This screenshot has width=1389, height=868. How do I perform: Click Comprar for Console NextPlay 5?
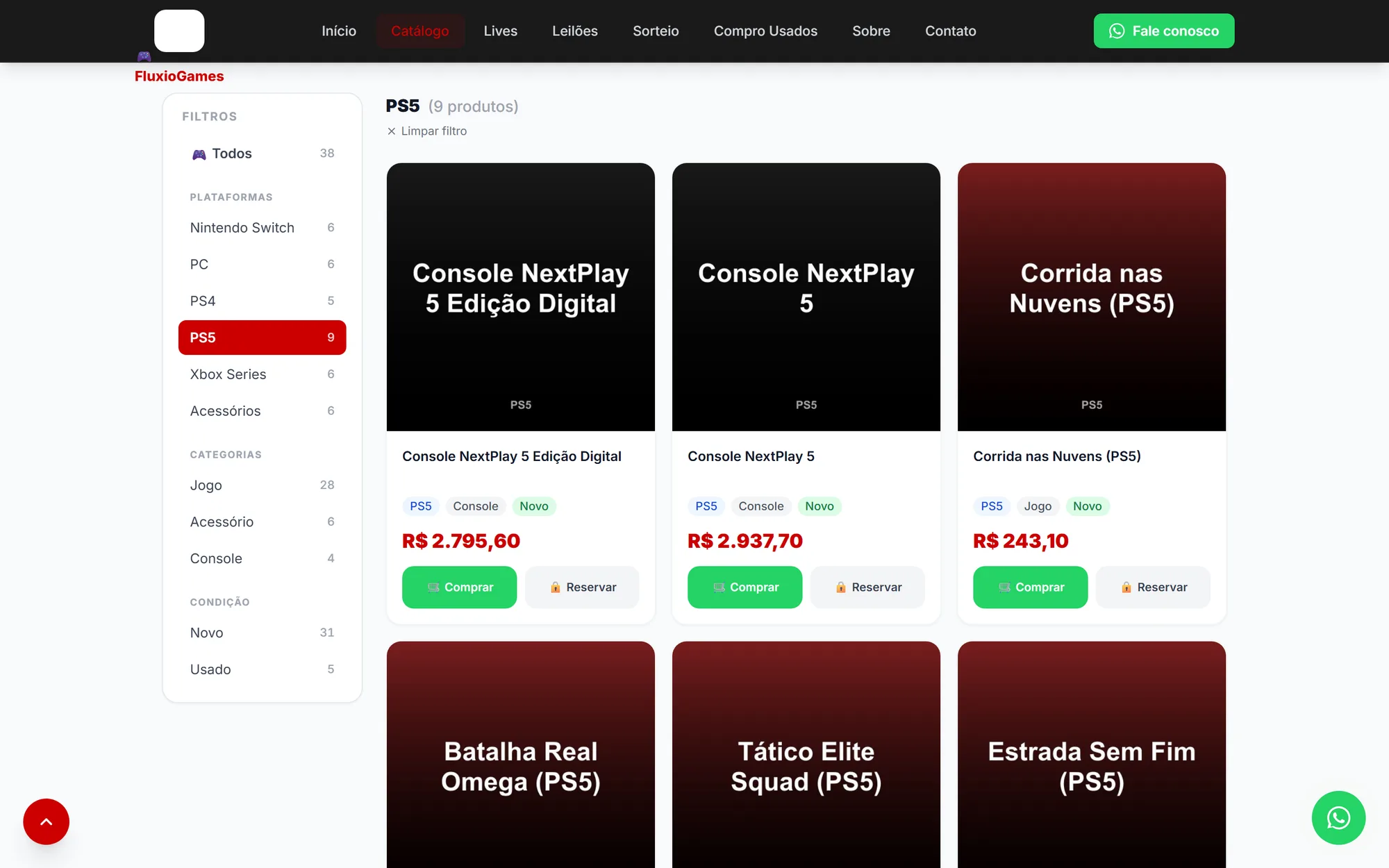coord(745,587)
